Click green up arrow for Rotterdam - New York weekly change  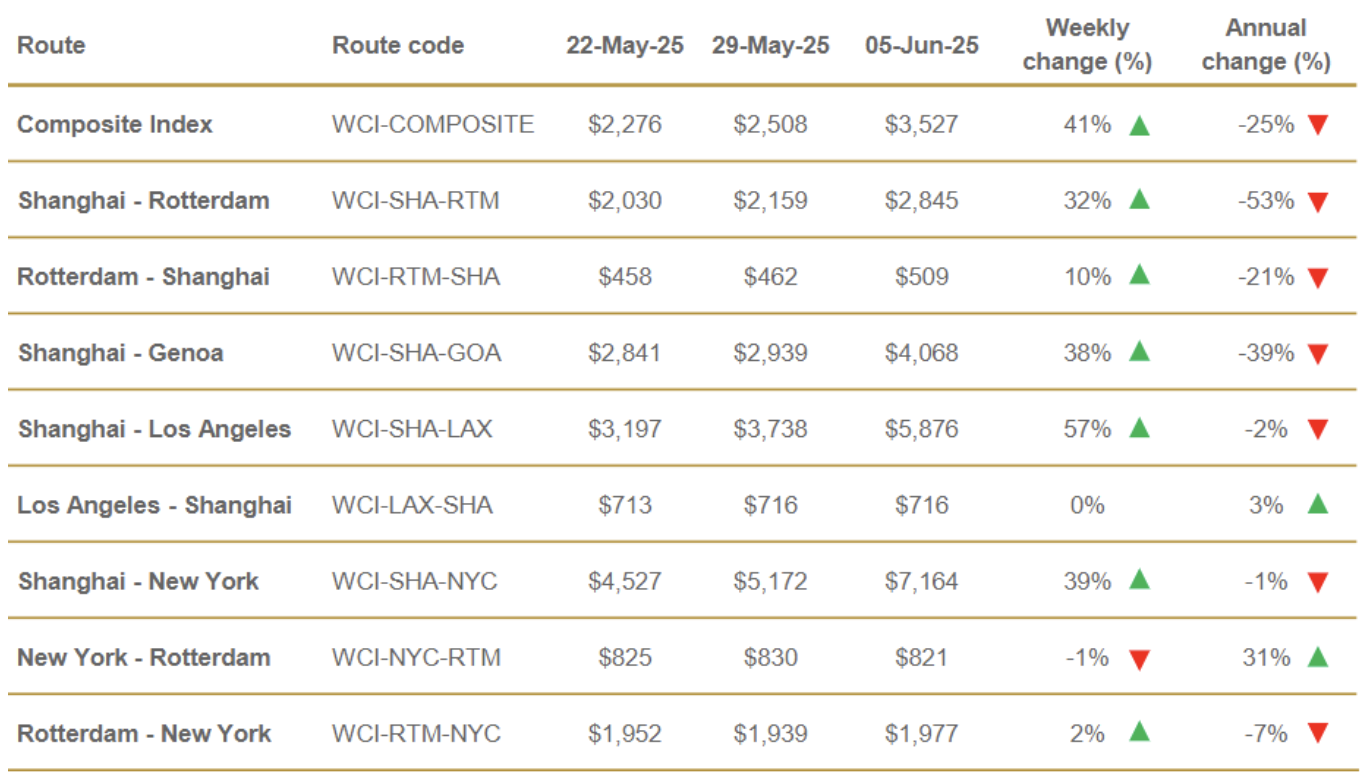tap(1138, 733)
